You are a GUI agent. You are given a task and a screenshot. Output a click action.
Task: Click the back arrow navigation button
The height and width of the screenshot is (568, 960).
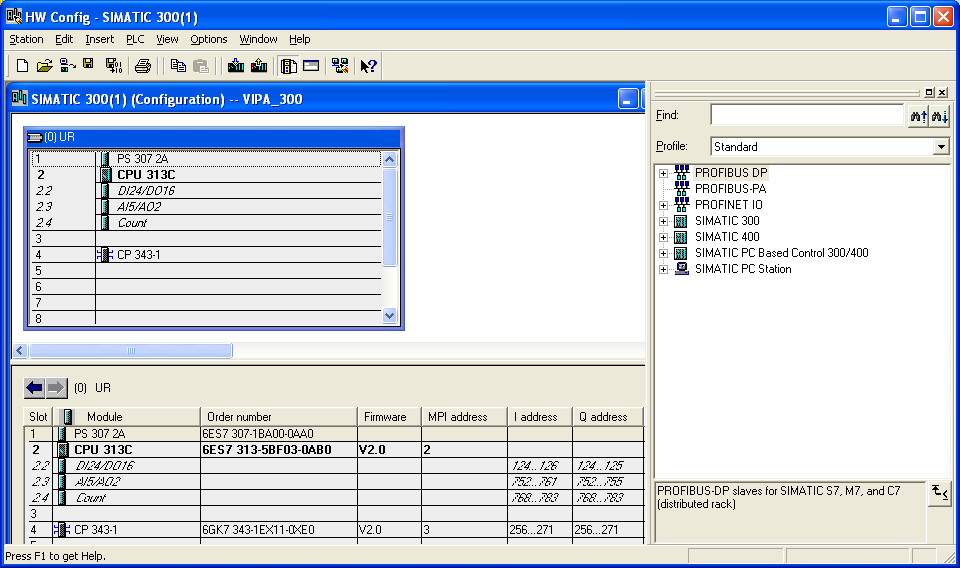tap(35, 387)
